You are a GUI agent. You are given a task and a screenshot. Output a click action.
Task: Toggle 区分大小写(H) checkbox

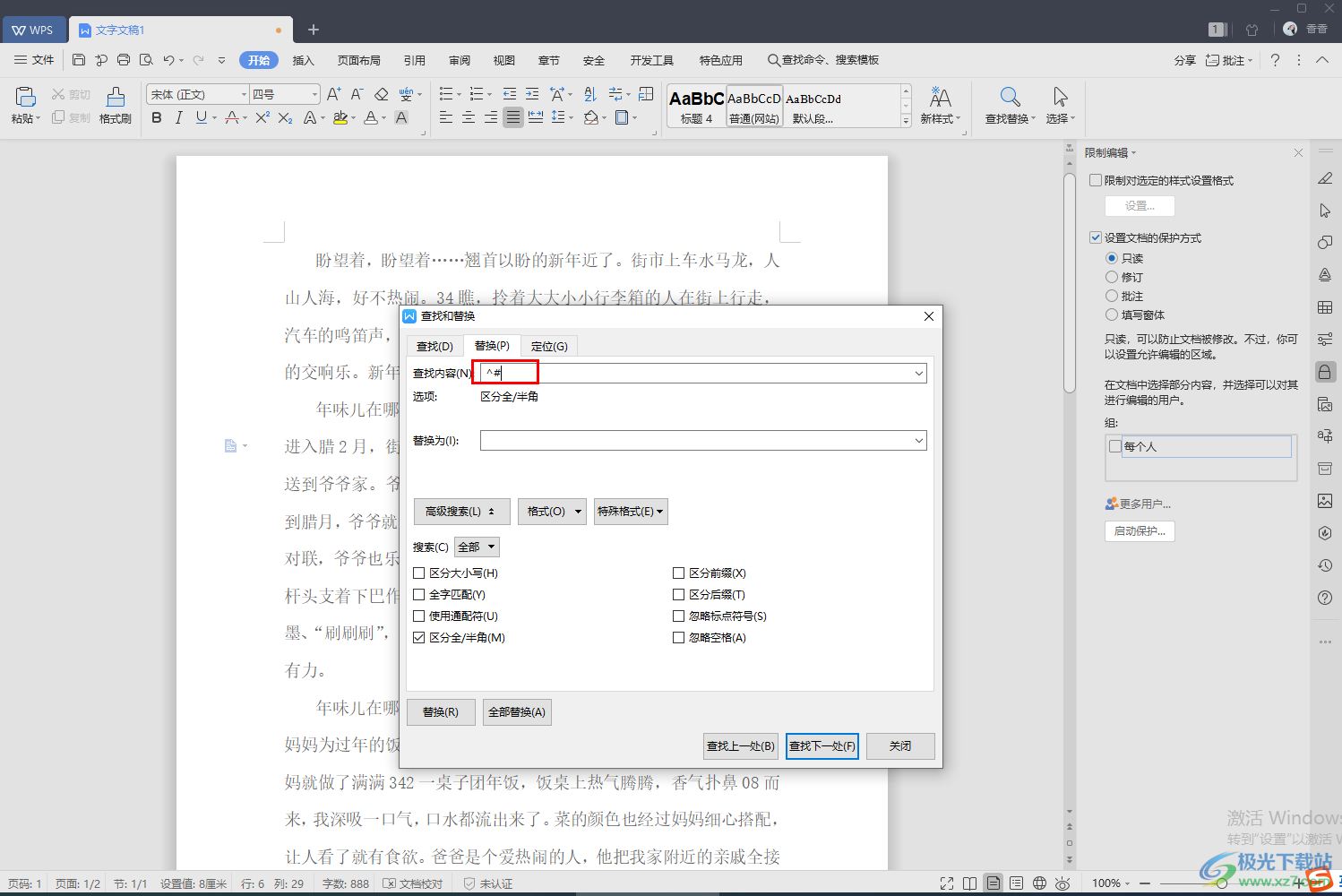pos(419,573)
